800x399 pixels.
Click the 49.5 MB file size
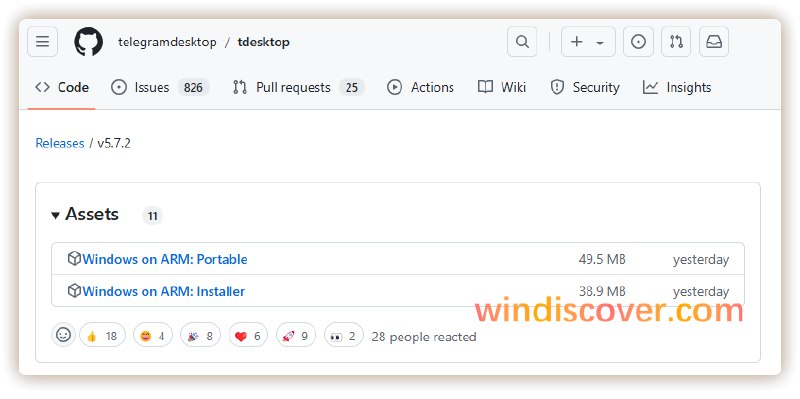point(602,260)
